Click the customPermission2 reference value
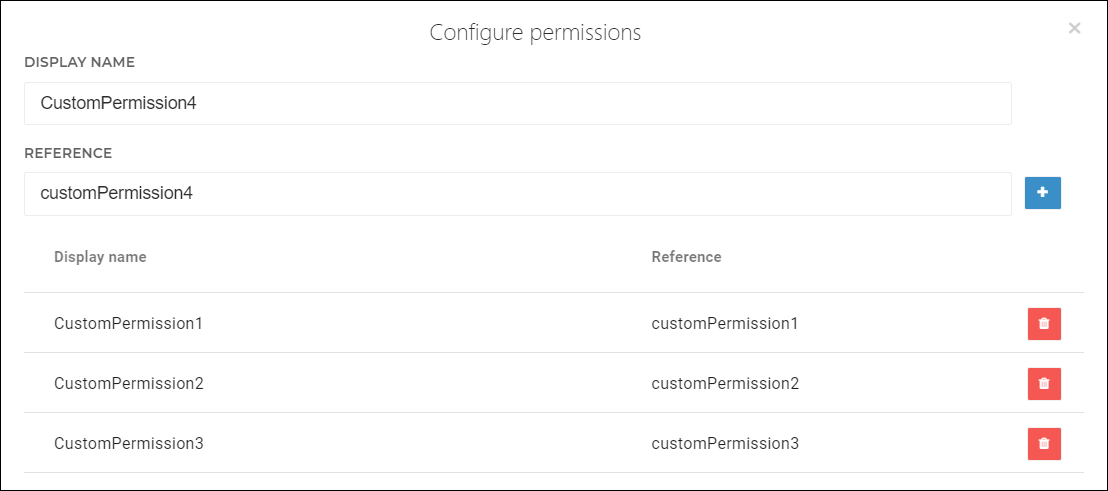Image resolution: width=1108 pixels, height=491 pixels. point(725,384)
